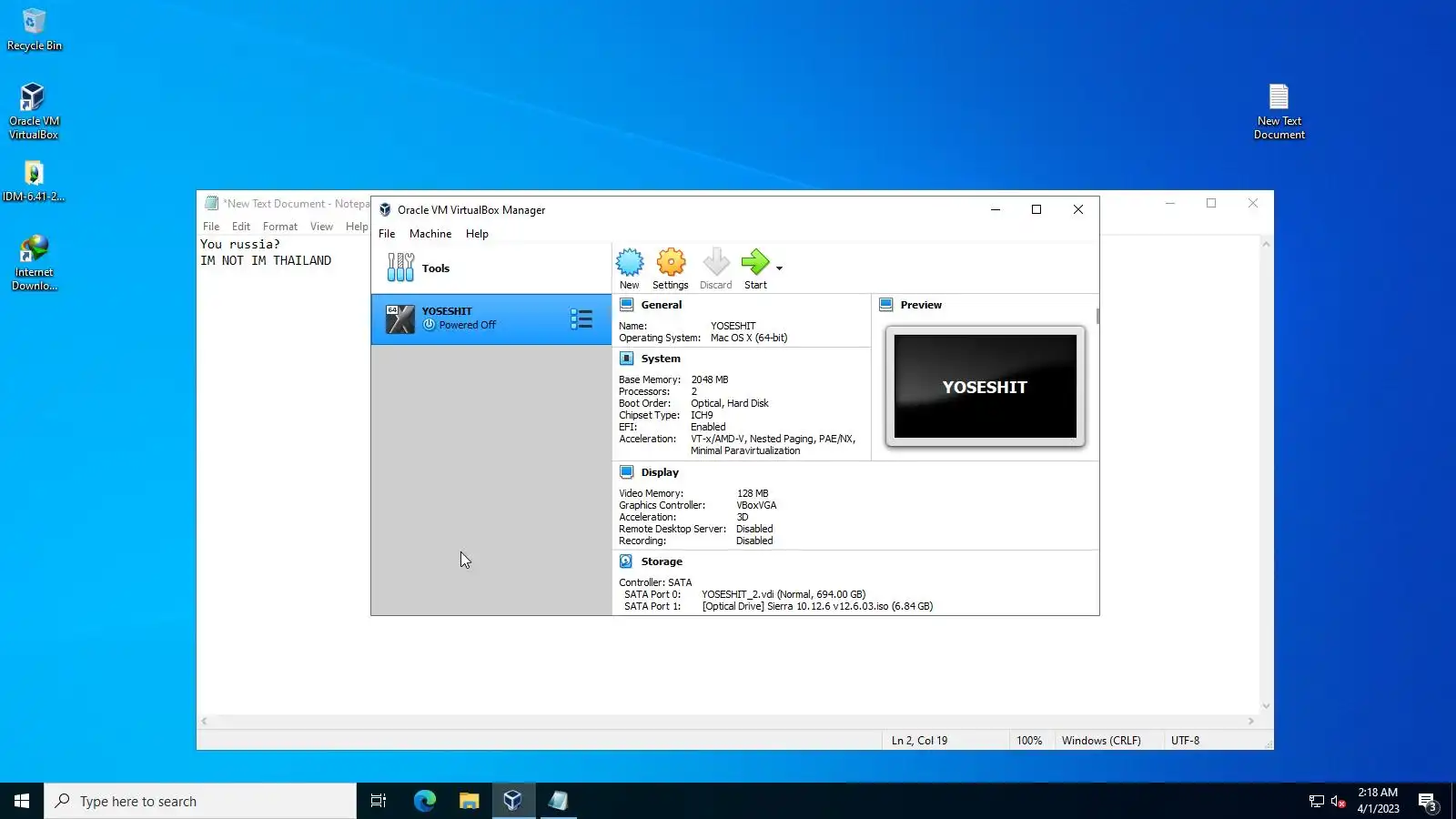The height and width of the screenshot is (819, 1456).
Task: Click the Recycle Bin desktop icon
Action: (35, 29)
